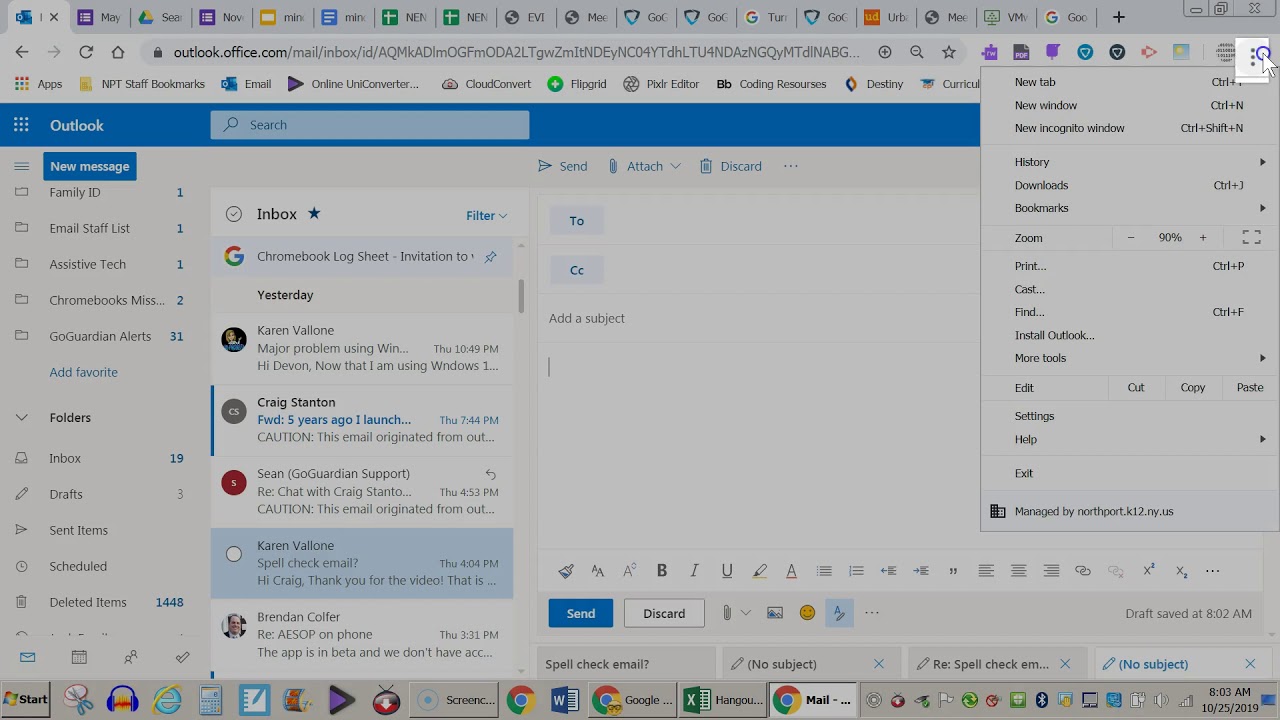Insert a hyperlink

[1083, 571]
